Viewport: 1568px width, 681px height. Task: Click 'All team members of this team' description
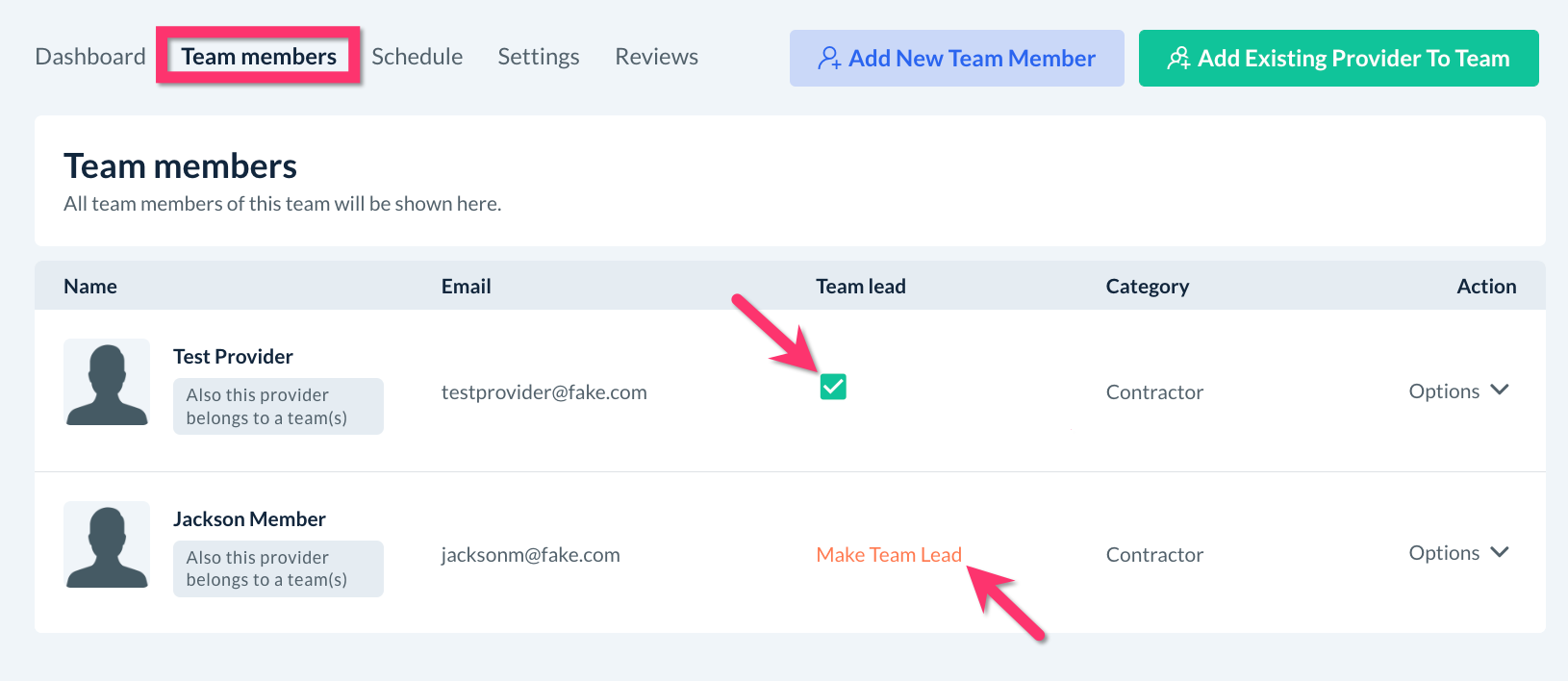tap(283, 204)
